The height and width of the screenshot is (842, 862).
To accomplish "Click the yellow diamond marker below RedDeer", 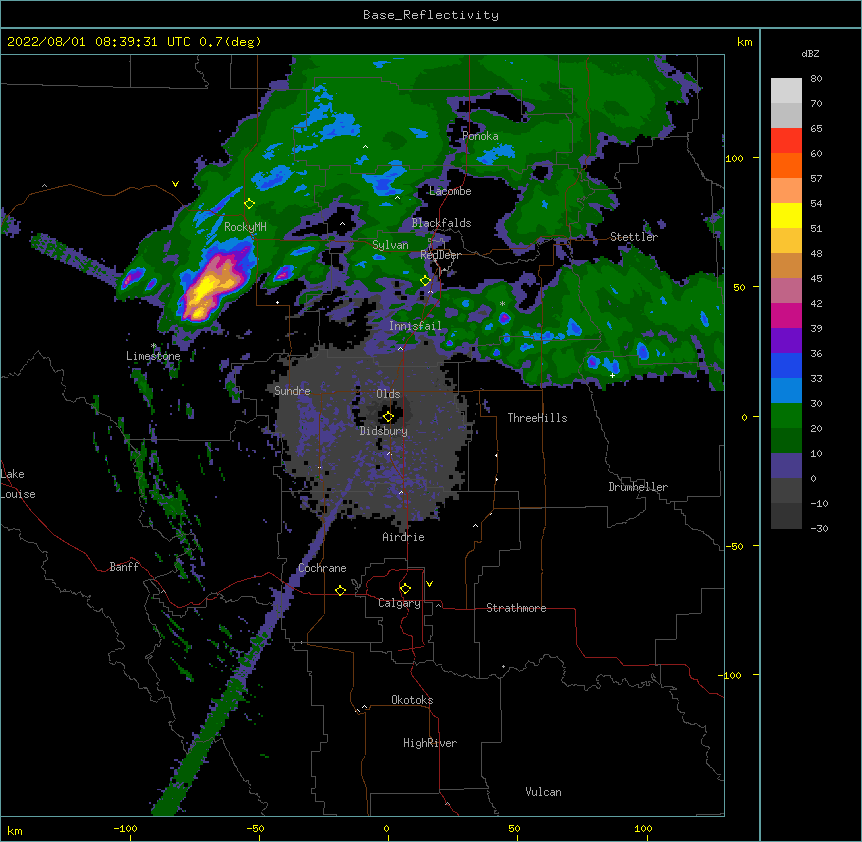I will [x=425, y=281].
